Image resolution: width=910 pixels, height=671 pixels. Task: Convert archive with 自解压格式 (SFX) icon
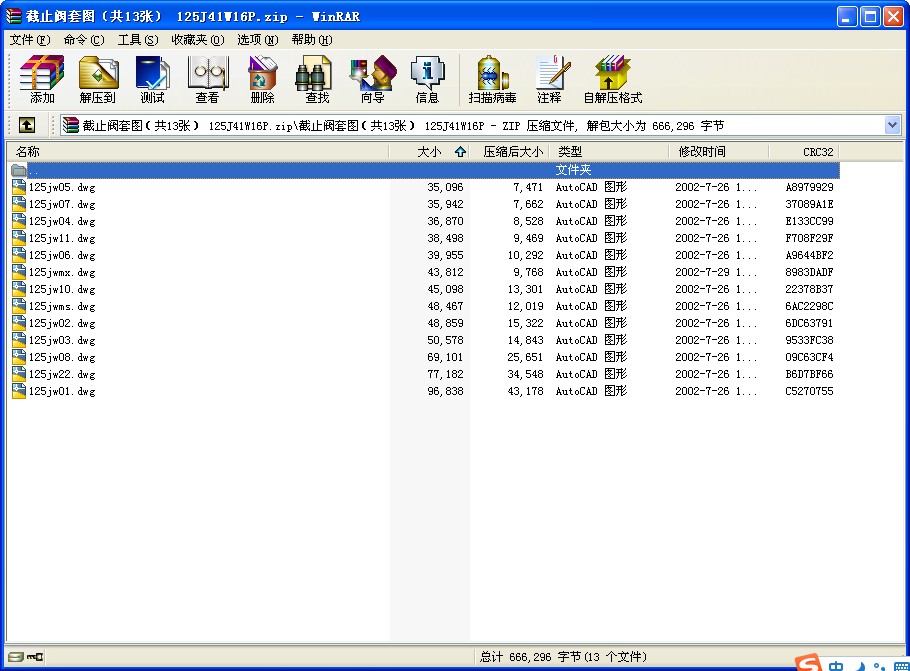(x=611, y=78)
